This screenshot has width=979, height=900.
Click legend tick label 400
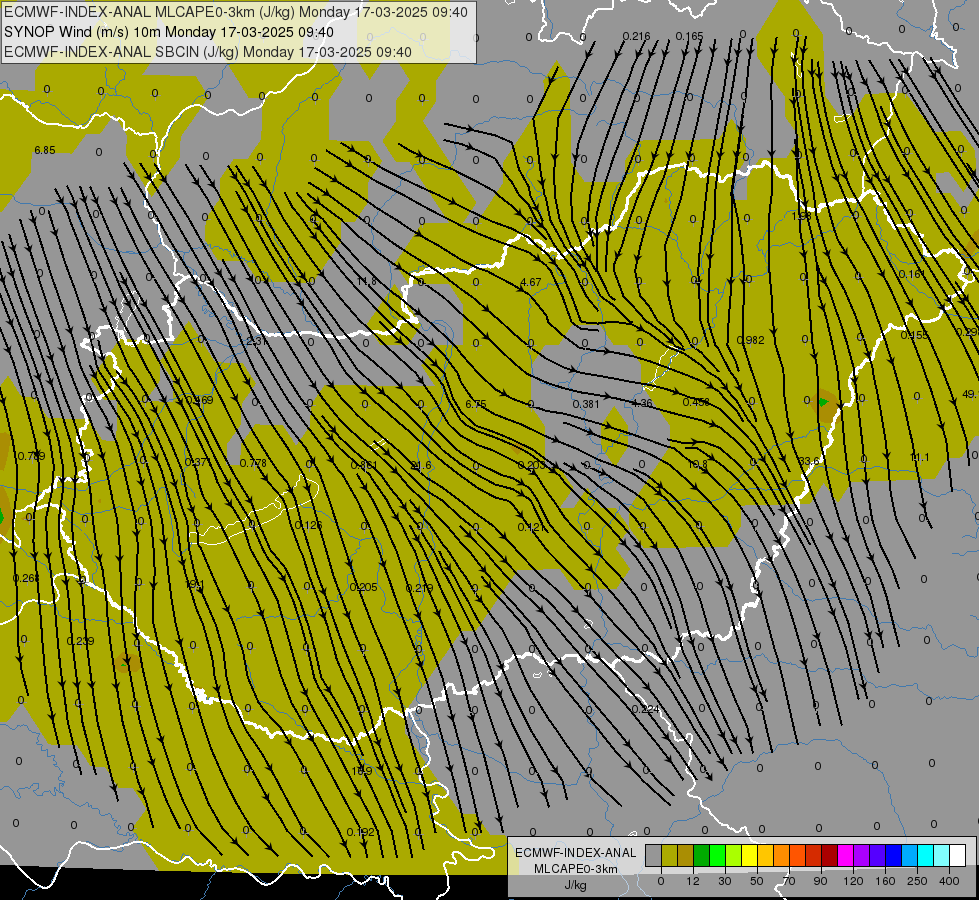point(949,881)
